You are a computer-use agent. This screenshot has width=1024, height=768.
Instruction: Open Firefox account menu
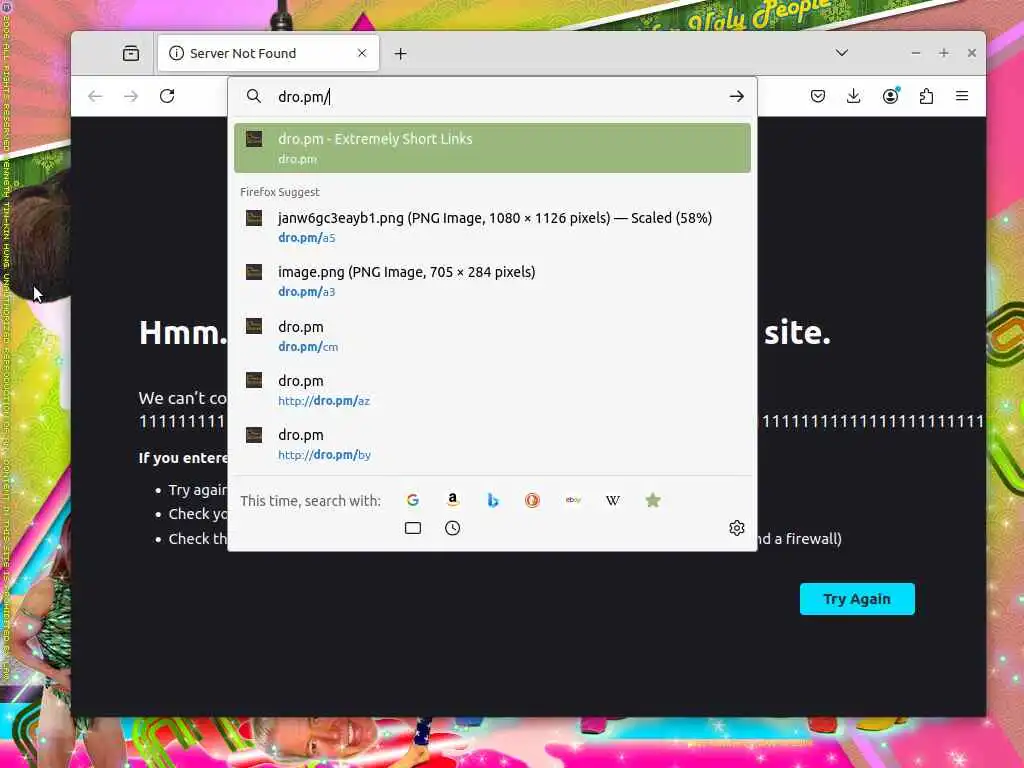coord(890,96)
